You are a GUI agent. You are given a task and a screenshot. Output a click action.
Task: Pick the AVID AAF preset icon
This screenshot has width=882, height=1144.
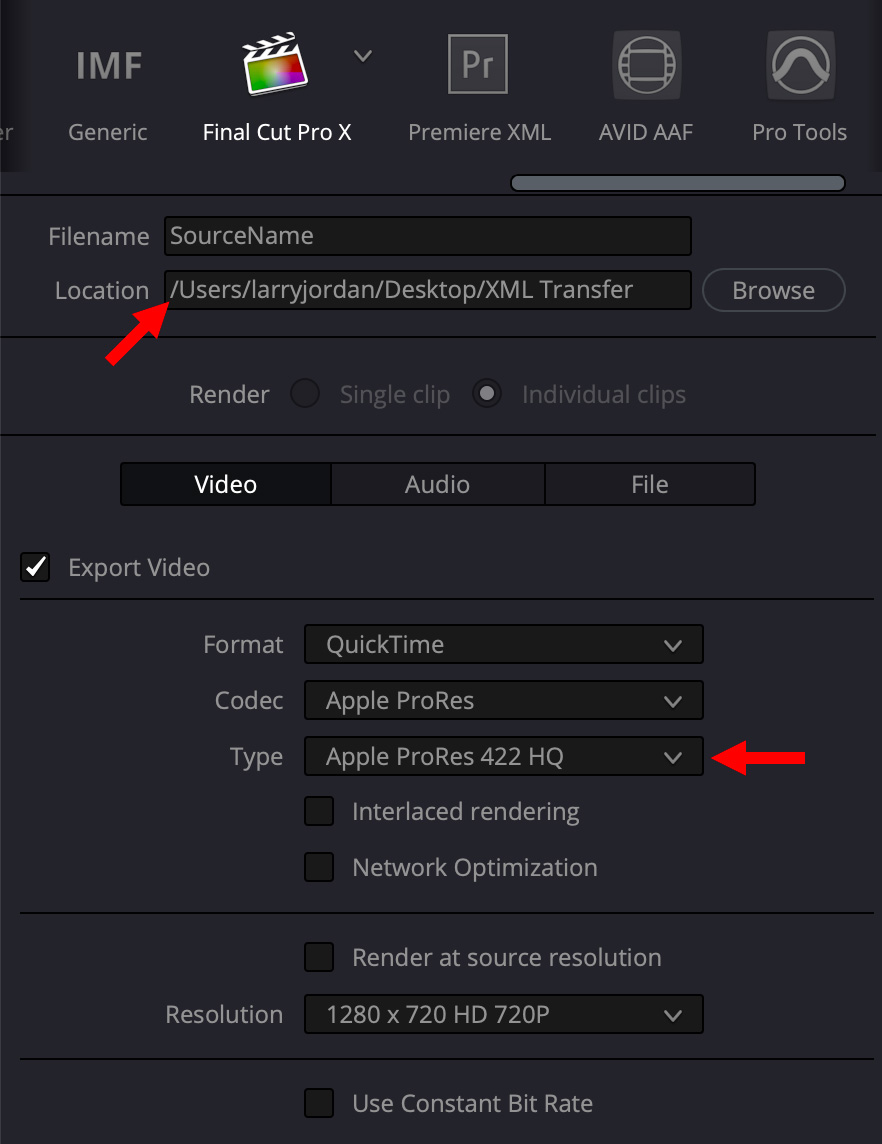(x=646, y=66)
